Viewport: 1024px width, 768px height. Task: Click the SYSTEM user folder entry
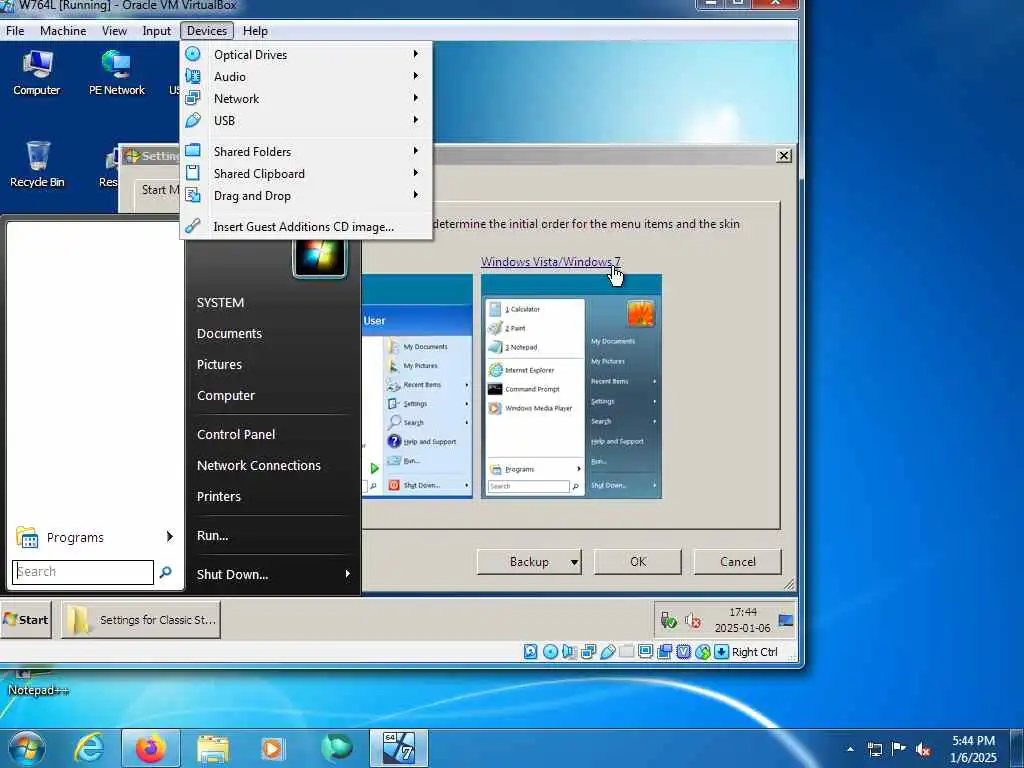(x=220, y=302)
